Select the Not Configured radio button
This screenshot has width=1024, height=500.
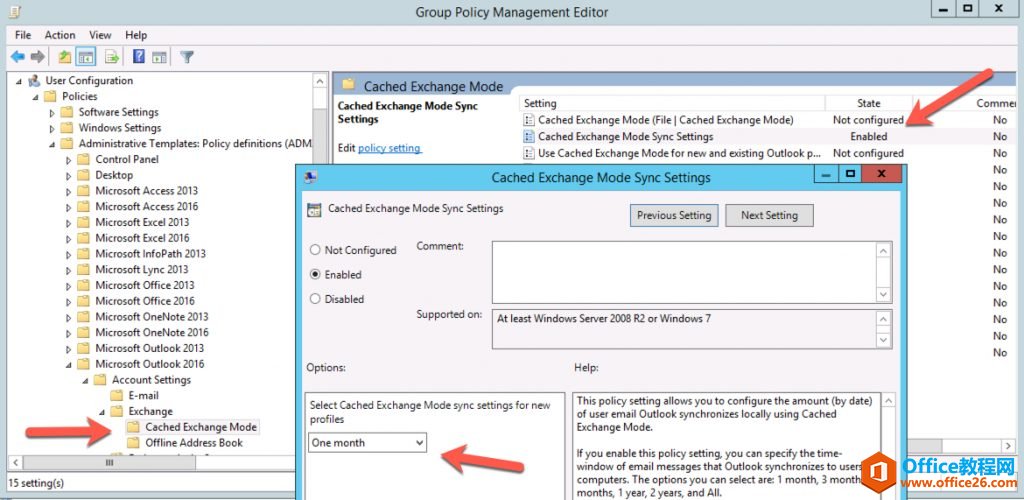pyautogui.click(x=316, y=250)
